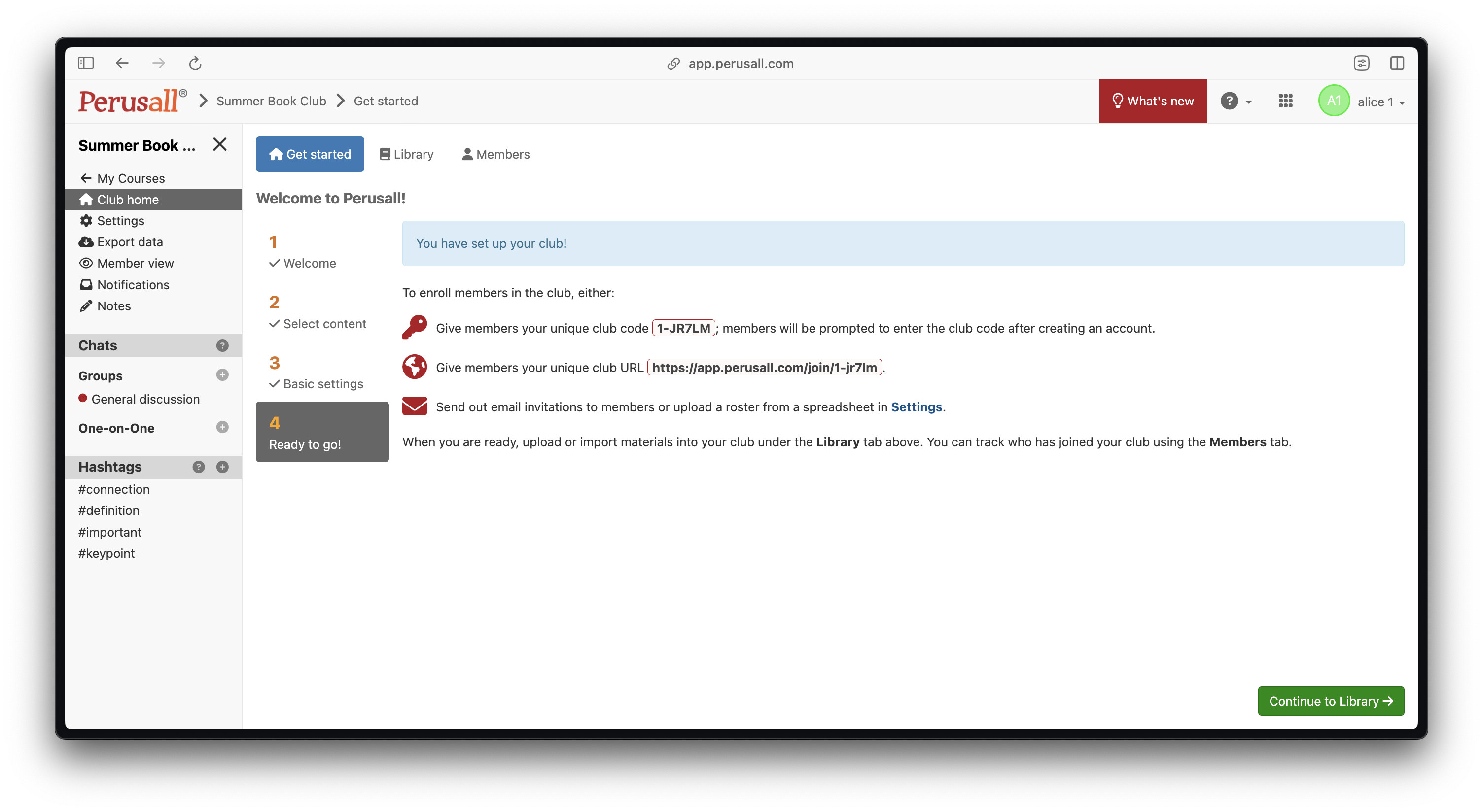
Task: Select the club code 1-JR7LM box
Action: point(683,328)
